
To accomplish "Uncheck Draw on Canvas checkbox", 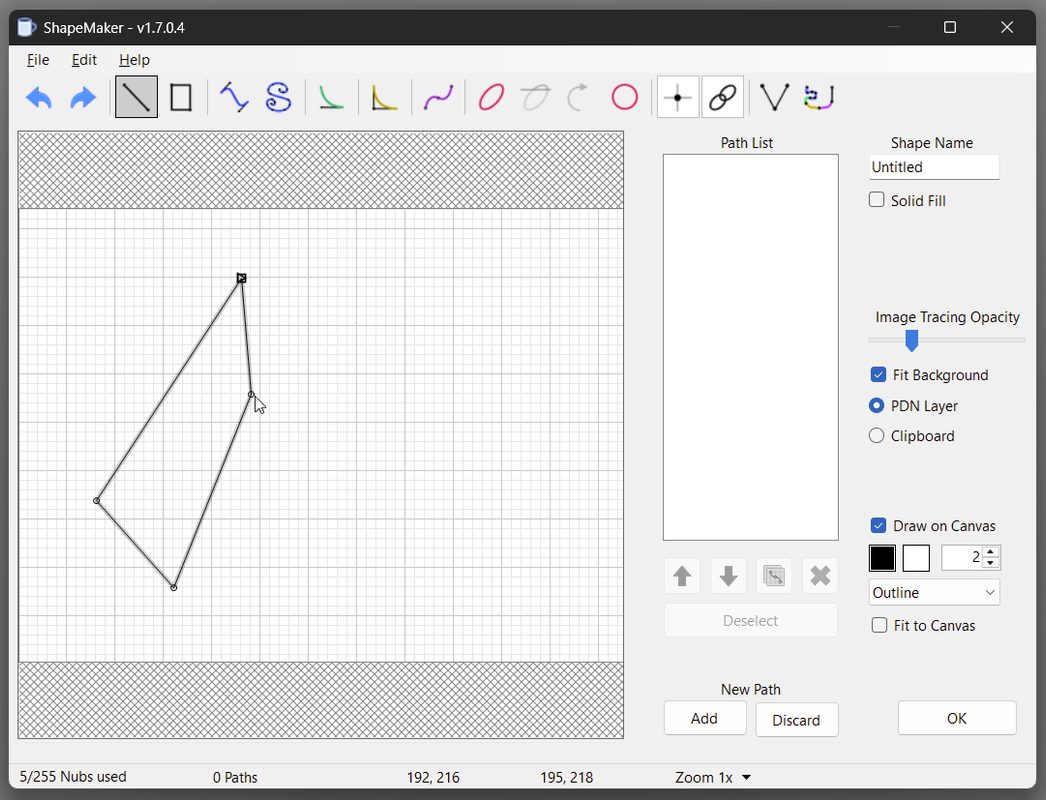I will coord(879,525).
